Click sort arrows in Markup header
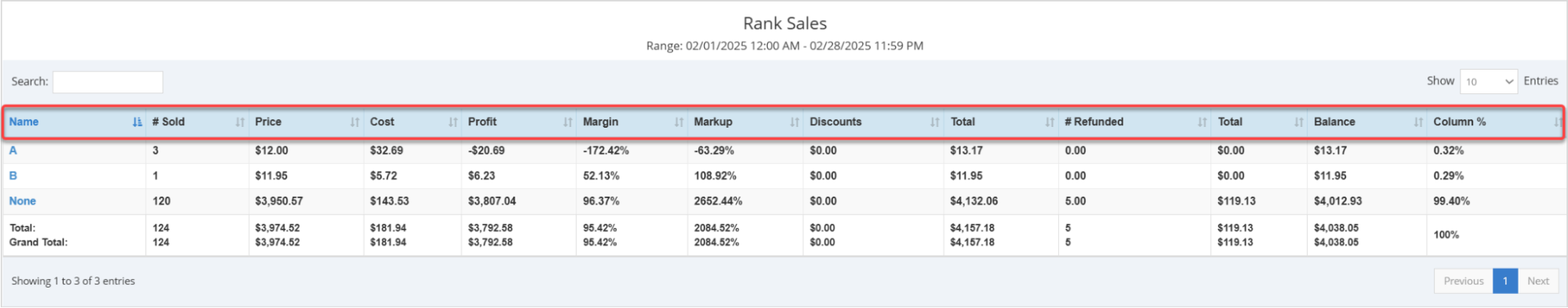 [x=794, y=122]
